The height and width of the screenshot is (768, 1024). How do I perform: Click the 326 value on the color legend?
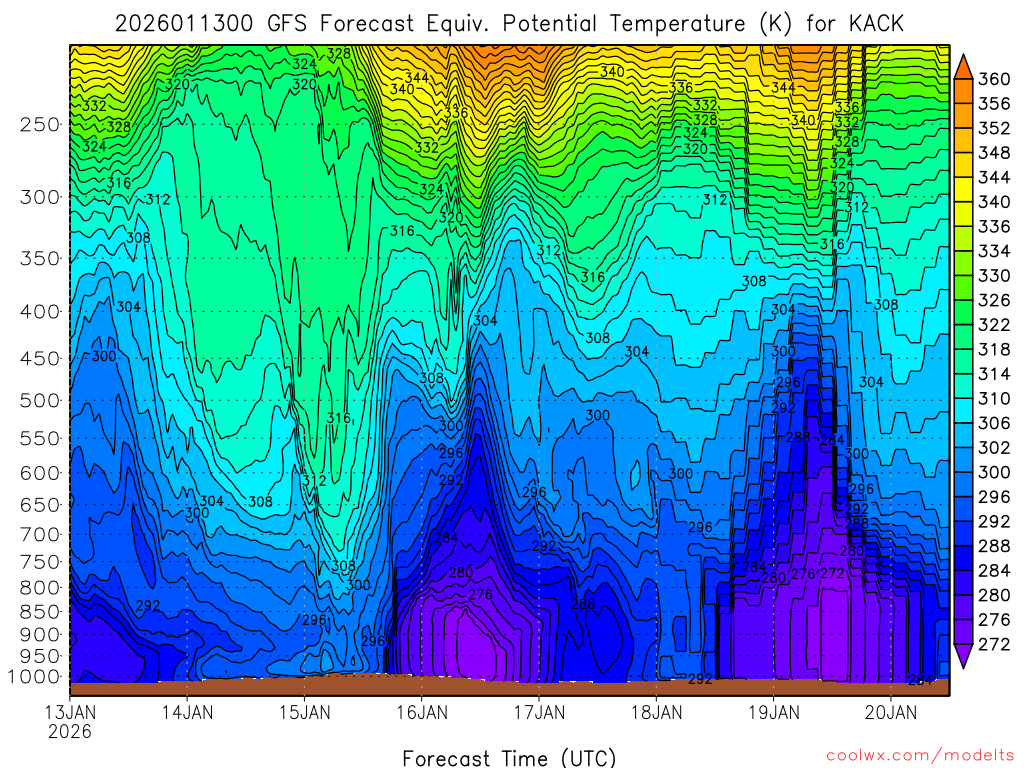994,300
